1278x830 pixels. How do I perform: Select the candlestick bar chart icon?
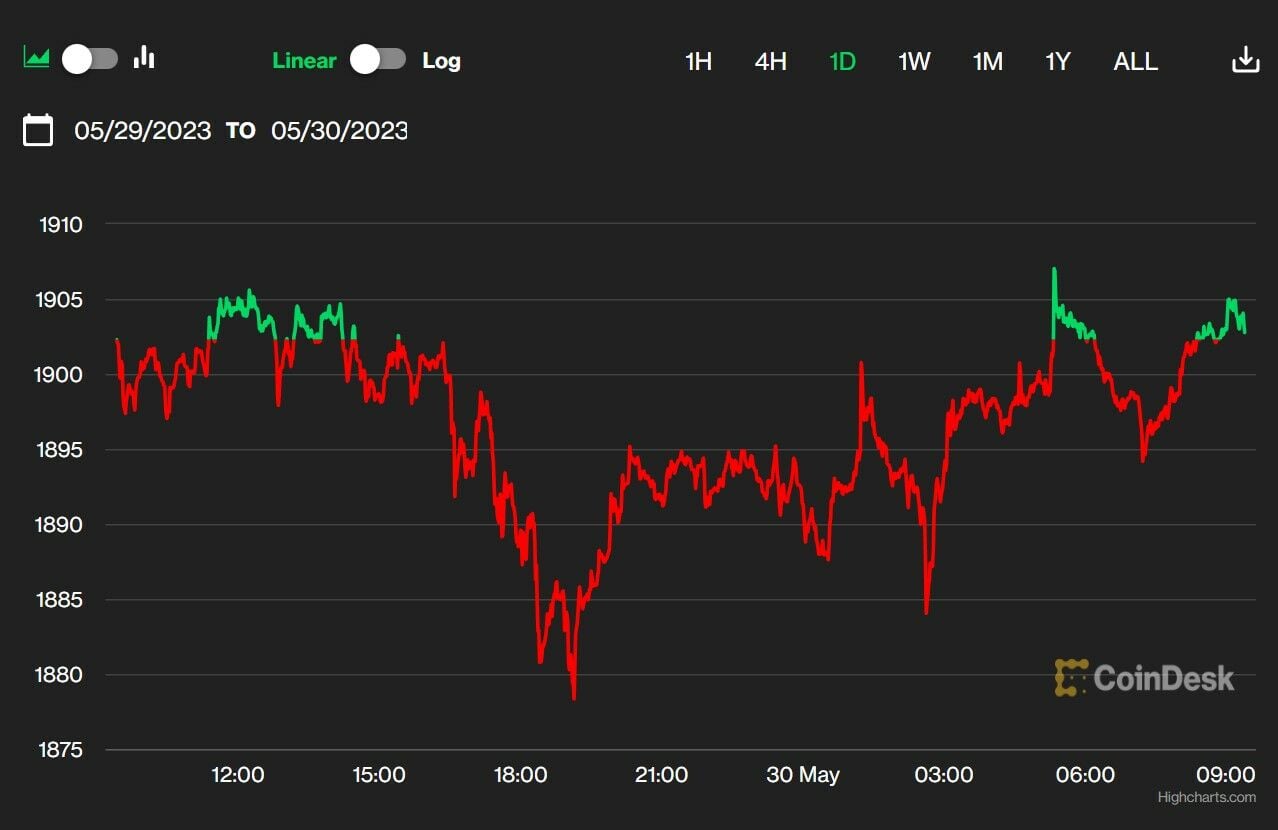pyautogui.click(x=144, y=57)
